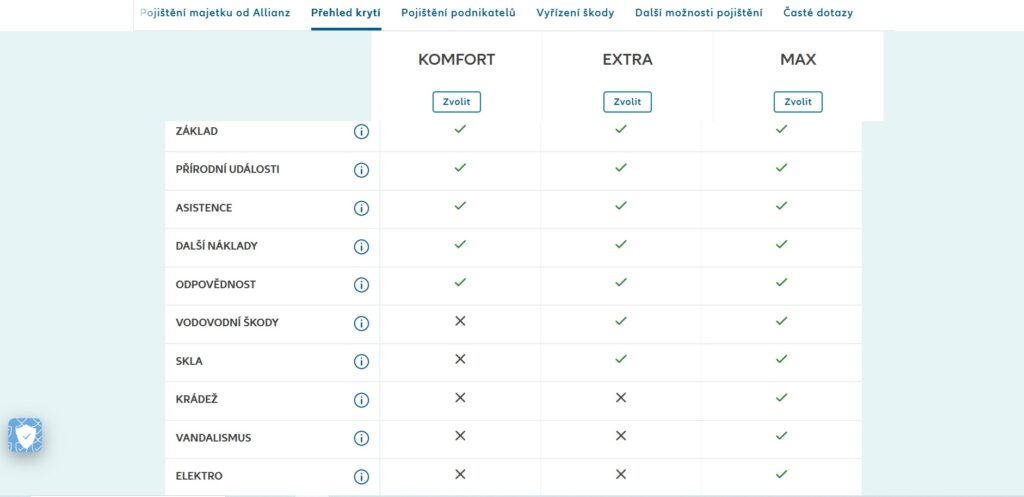Click EXTRA checkmark in SKLA row
The height and width of the screenshot is (497, 1024).
coord(621,359)
